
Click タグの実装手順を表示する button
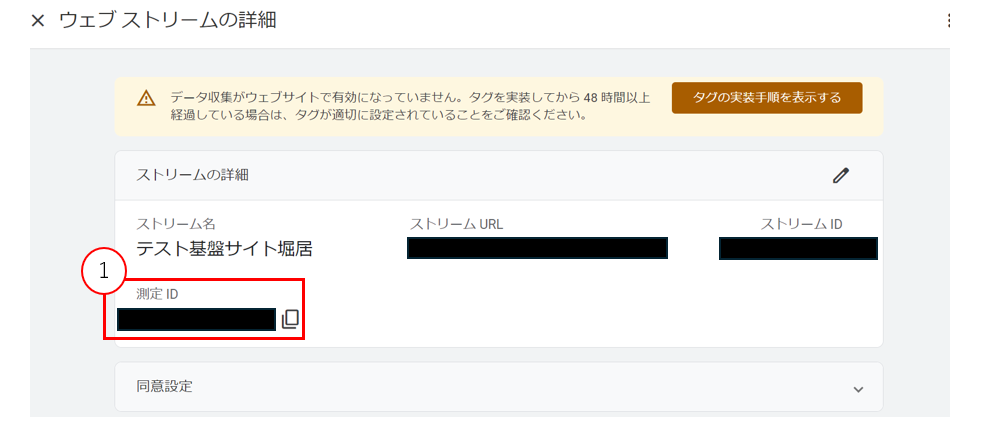pos(767,98)
